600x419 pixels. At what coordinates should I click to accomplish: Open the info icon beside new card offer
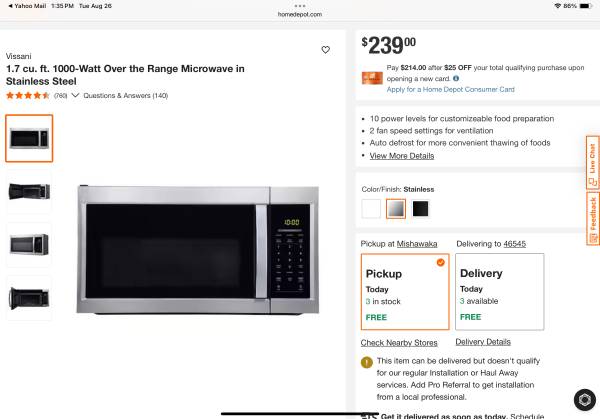[x=456, y=78]
